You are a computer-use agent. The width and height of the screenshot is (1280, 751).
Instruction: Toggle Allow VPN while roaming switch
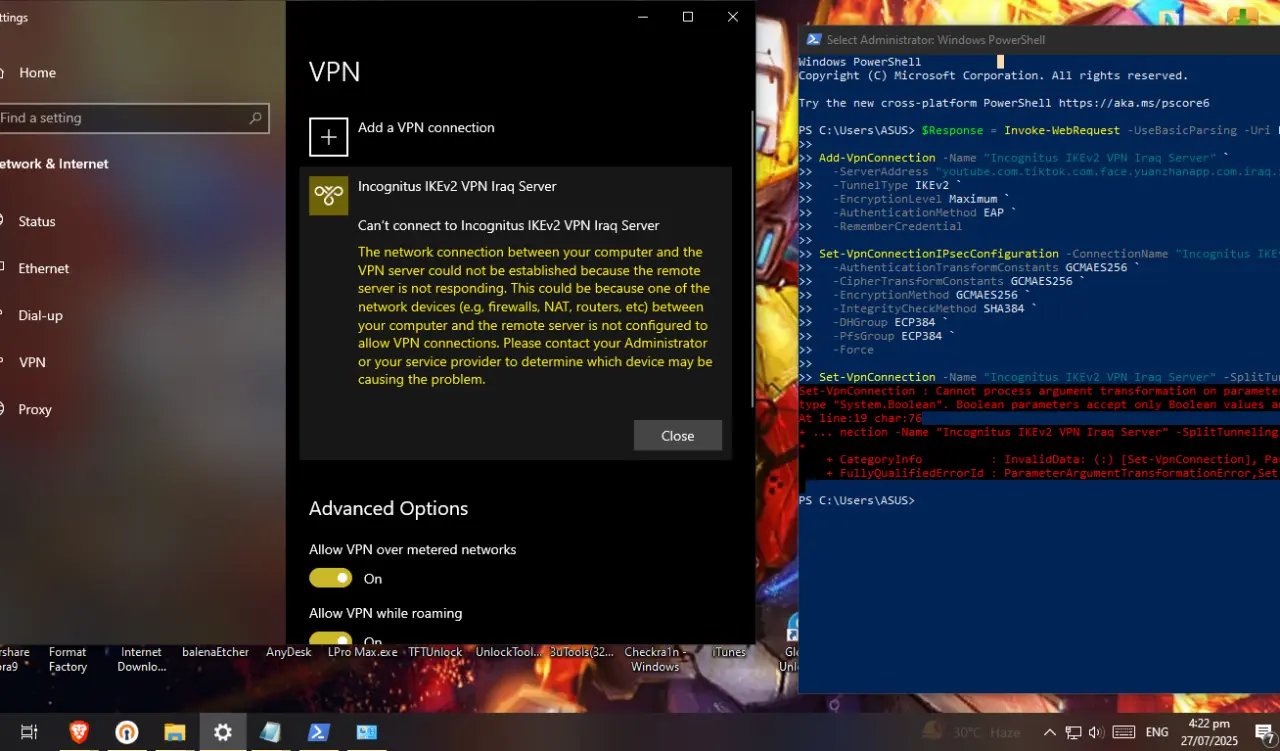click(x=330, y=640)
